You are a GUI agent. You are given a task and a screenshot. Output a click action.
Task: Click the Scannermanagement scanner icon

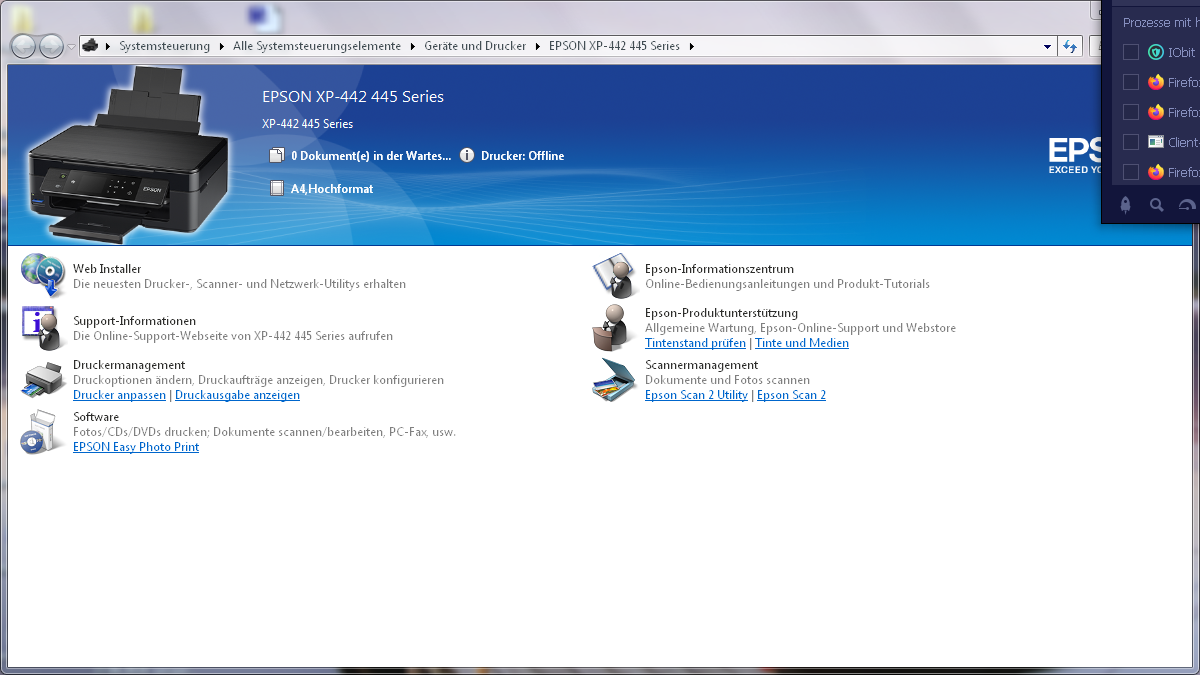pos(614,379)
